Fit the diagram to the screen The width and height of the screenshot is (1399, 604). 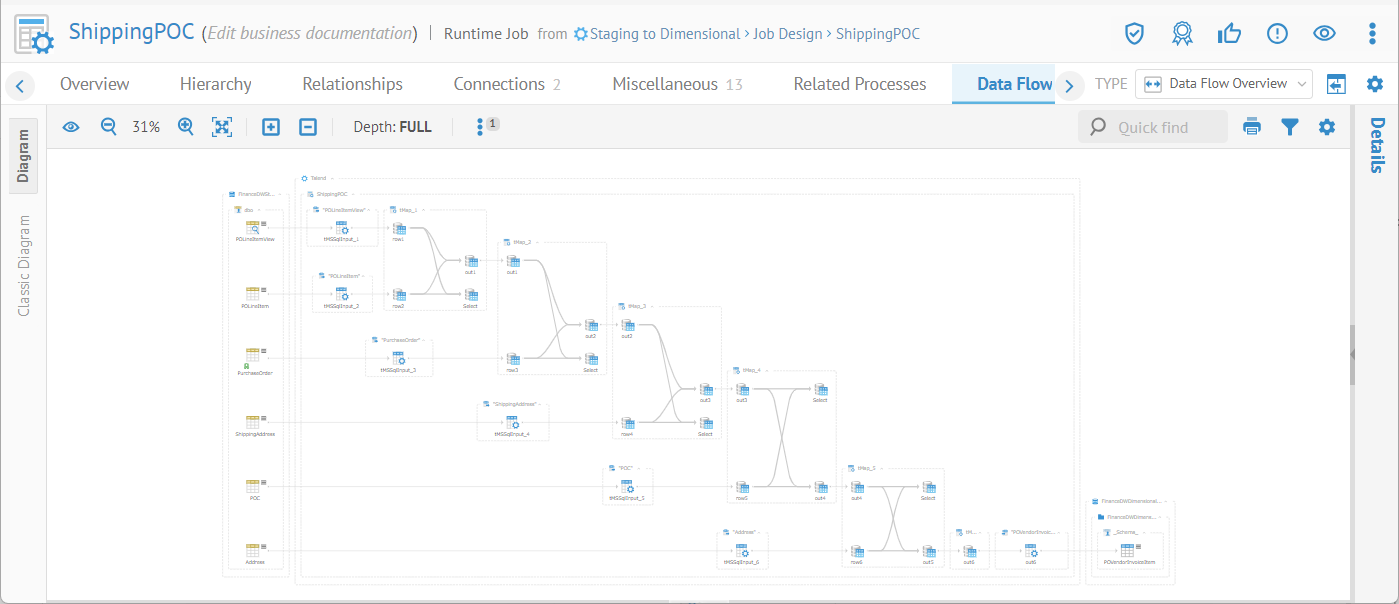tap(222, 127)
